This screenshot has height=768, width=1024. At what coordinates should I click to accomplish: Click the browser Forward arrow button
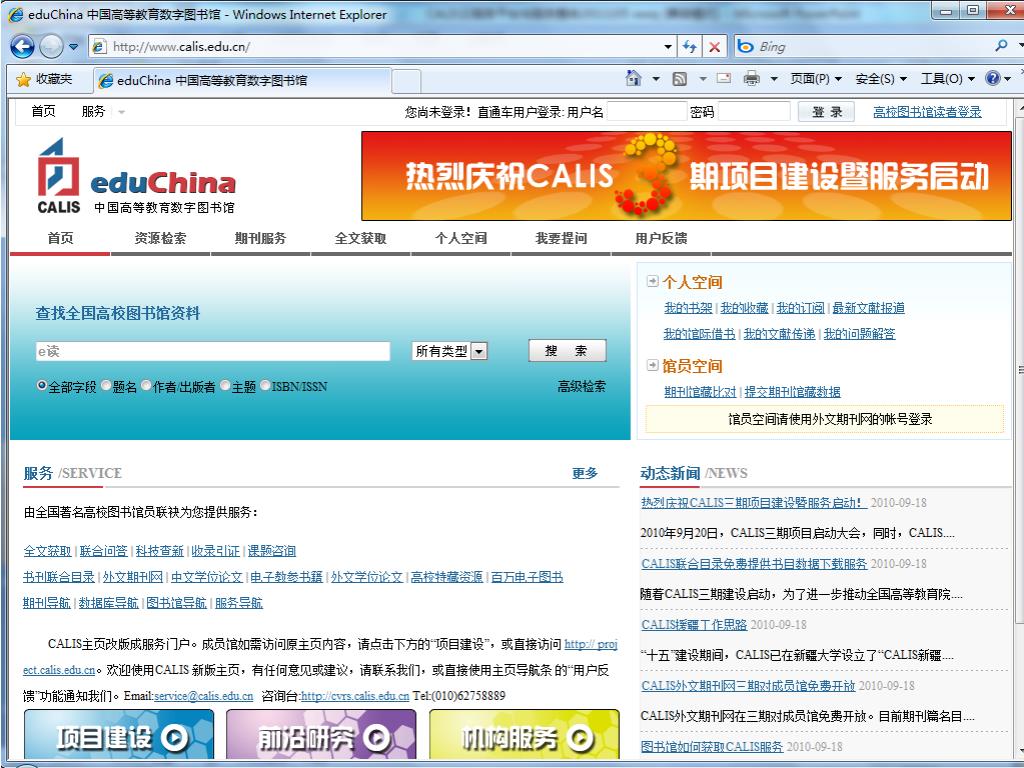(52, 46)
